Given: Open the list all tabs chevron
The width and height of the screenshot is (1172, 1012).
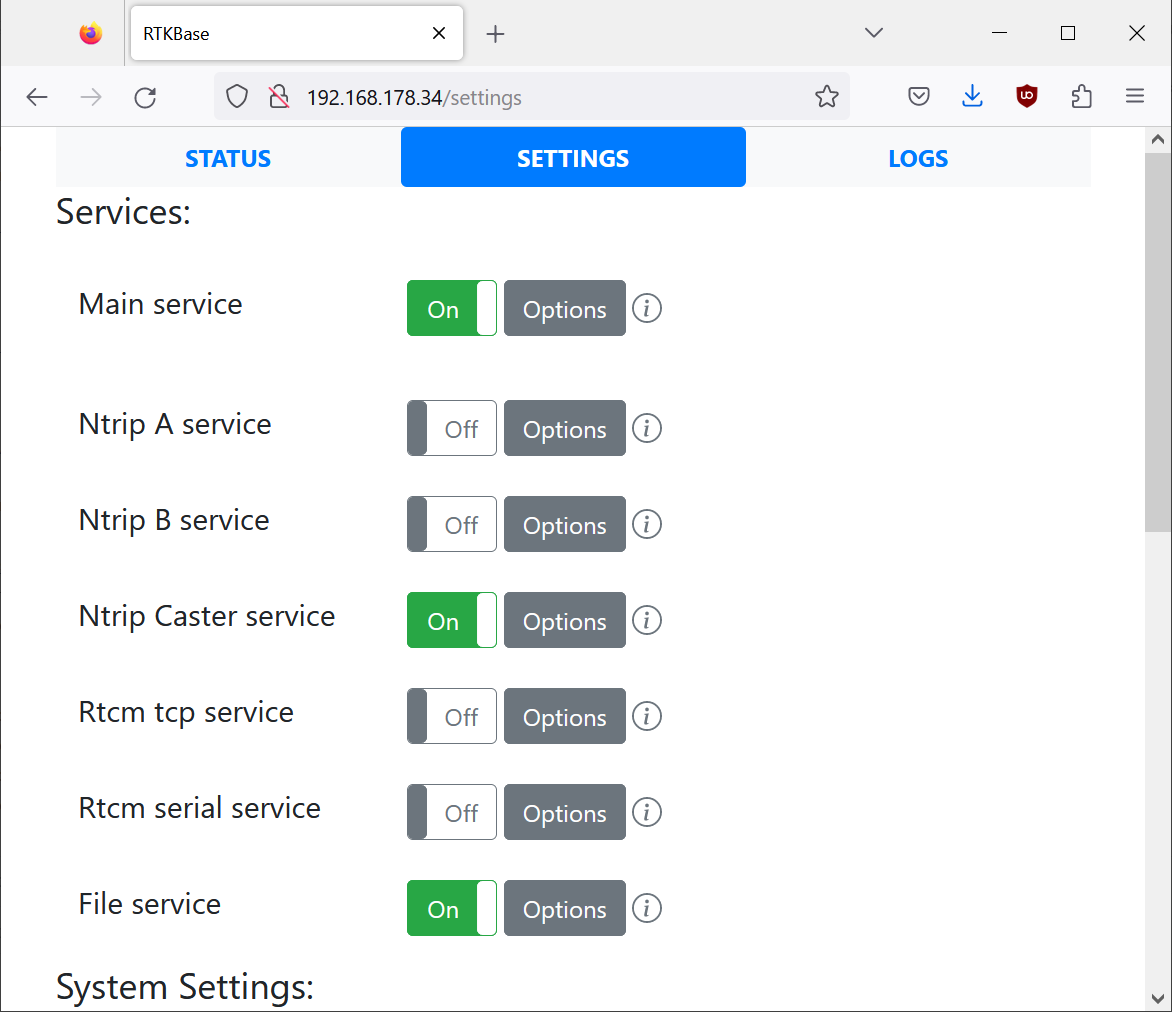Looking at the screenshot, I should pos(874,33).
